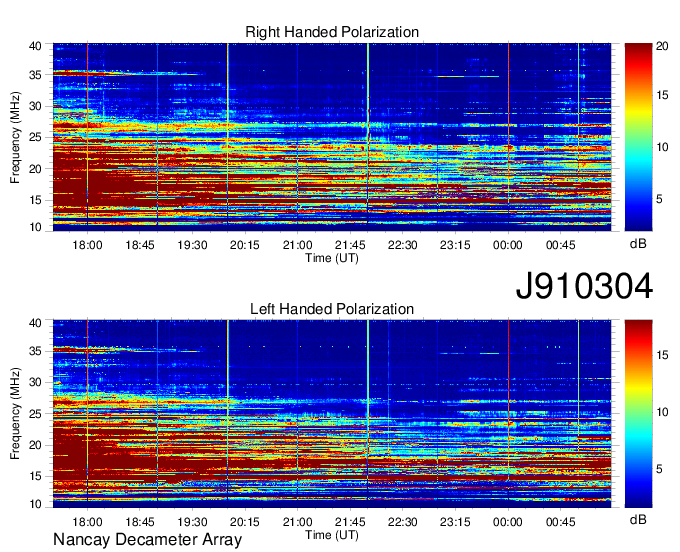Click "Frequency (MHz)" label of the Right Handed plot

pos(15,137)
